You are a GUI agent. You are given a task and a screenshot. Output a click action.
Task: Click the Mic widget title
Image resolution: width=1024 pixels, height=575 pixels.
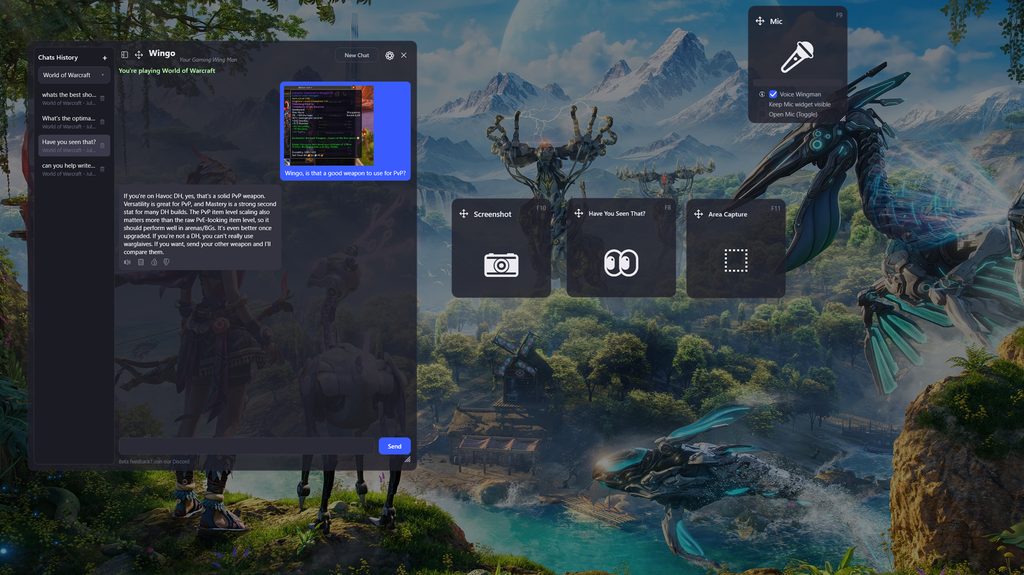pyautogui.click(x=776, y=22)
